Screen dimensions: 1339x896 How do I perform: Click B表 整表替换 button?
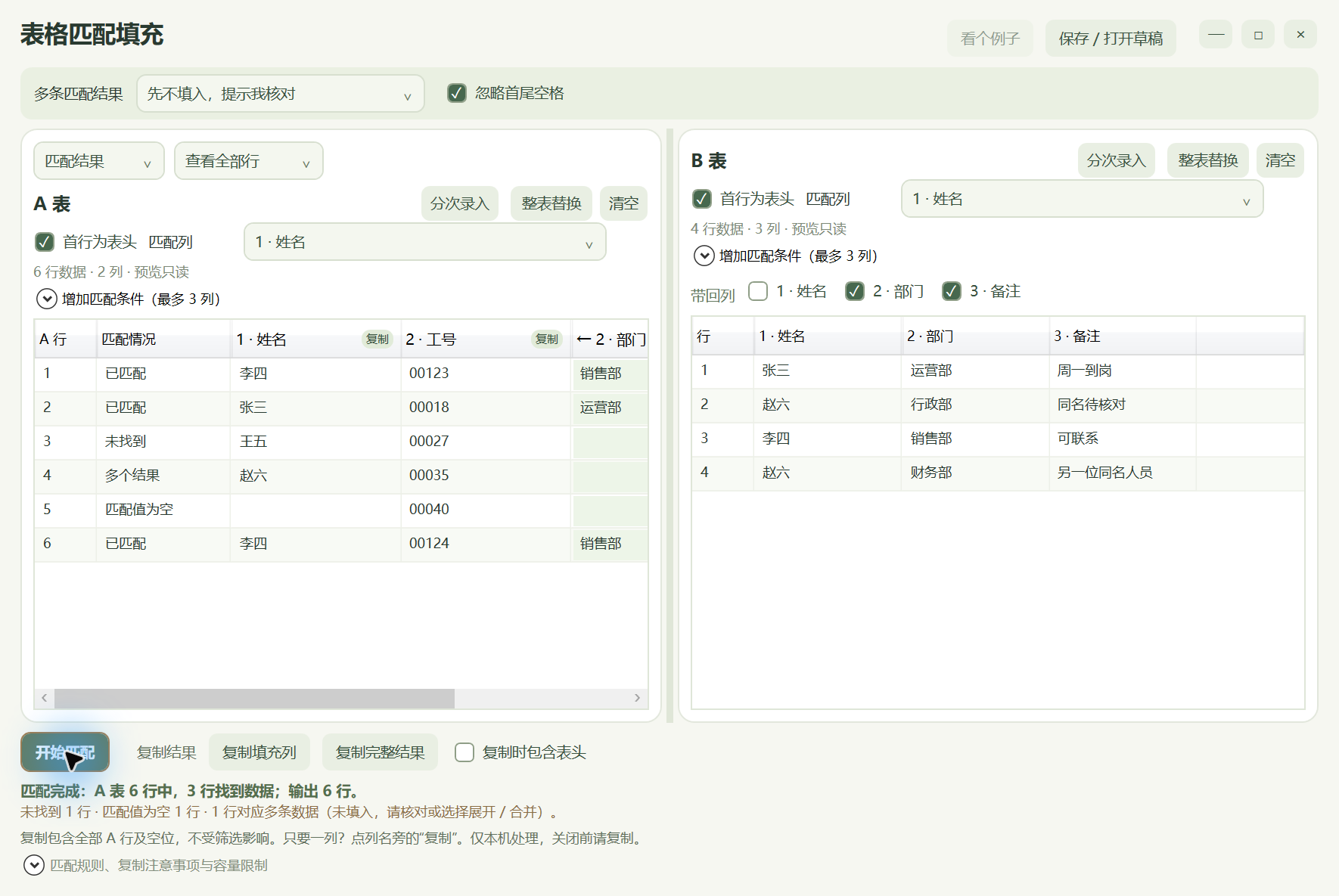[x=1208, y=160]
